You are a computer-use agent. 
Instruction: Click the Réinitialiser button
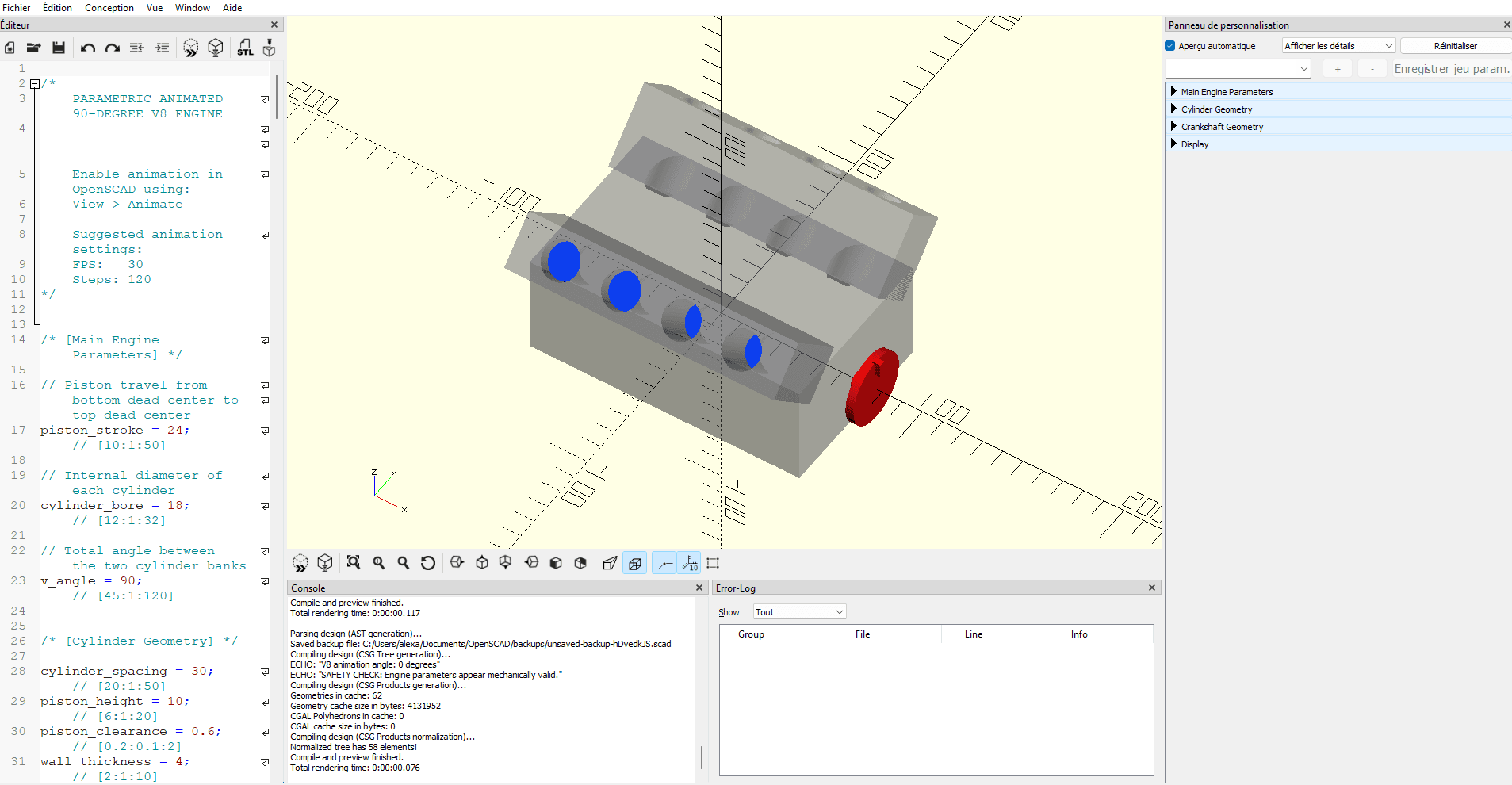click(1456, 46)
